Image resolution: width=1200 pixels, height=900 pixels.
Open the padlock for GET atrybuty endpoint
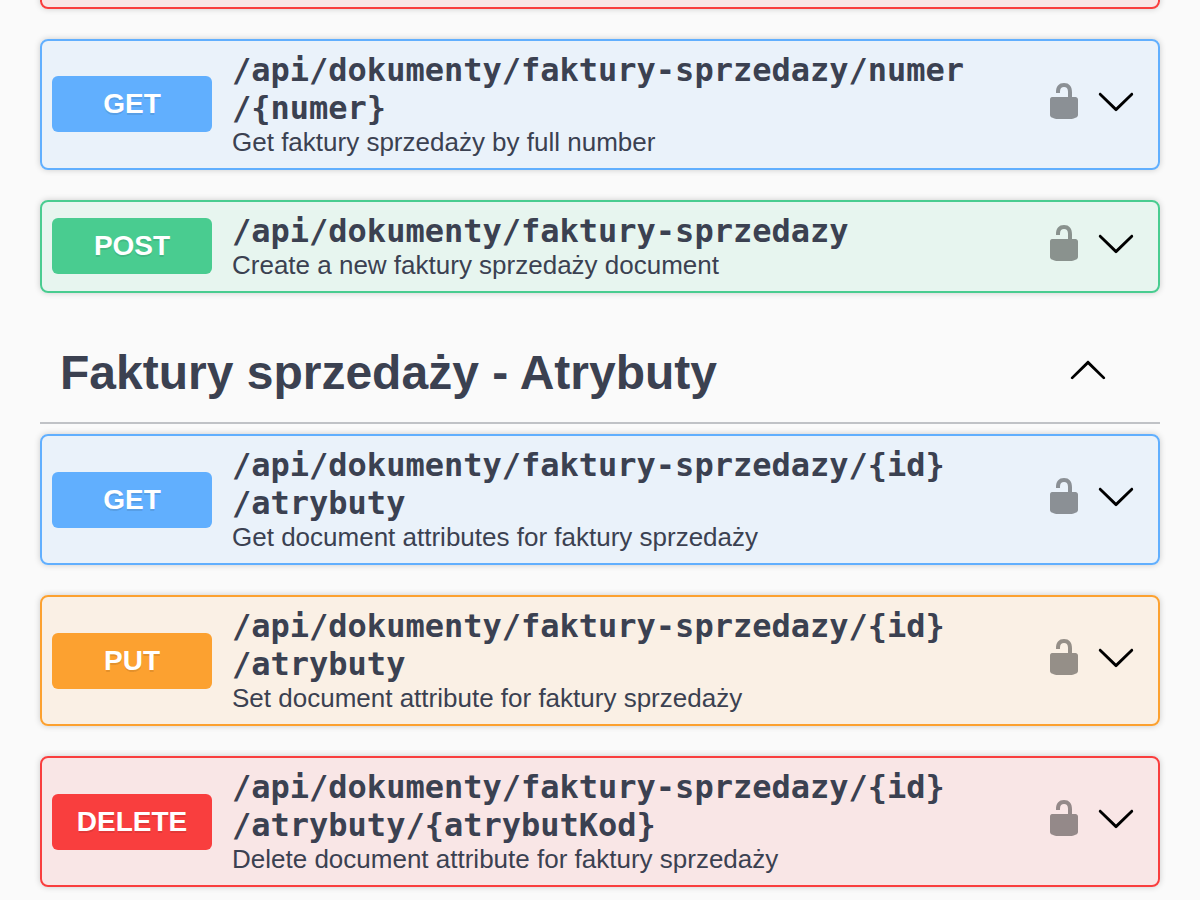click(x=1063, y=497)
